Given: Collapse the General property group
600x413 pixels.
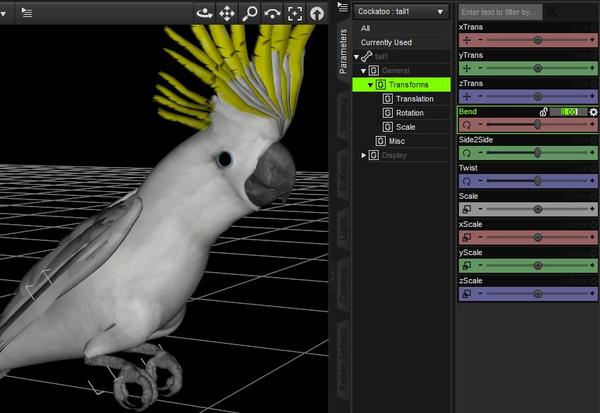Looking at the screenshot, I should [365, 71].
